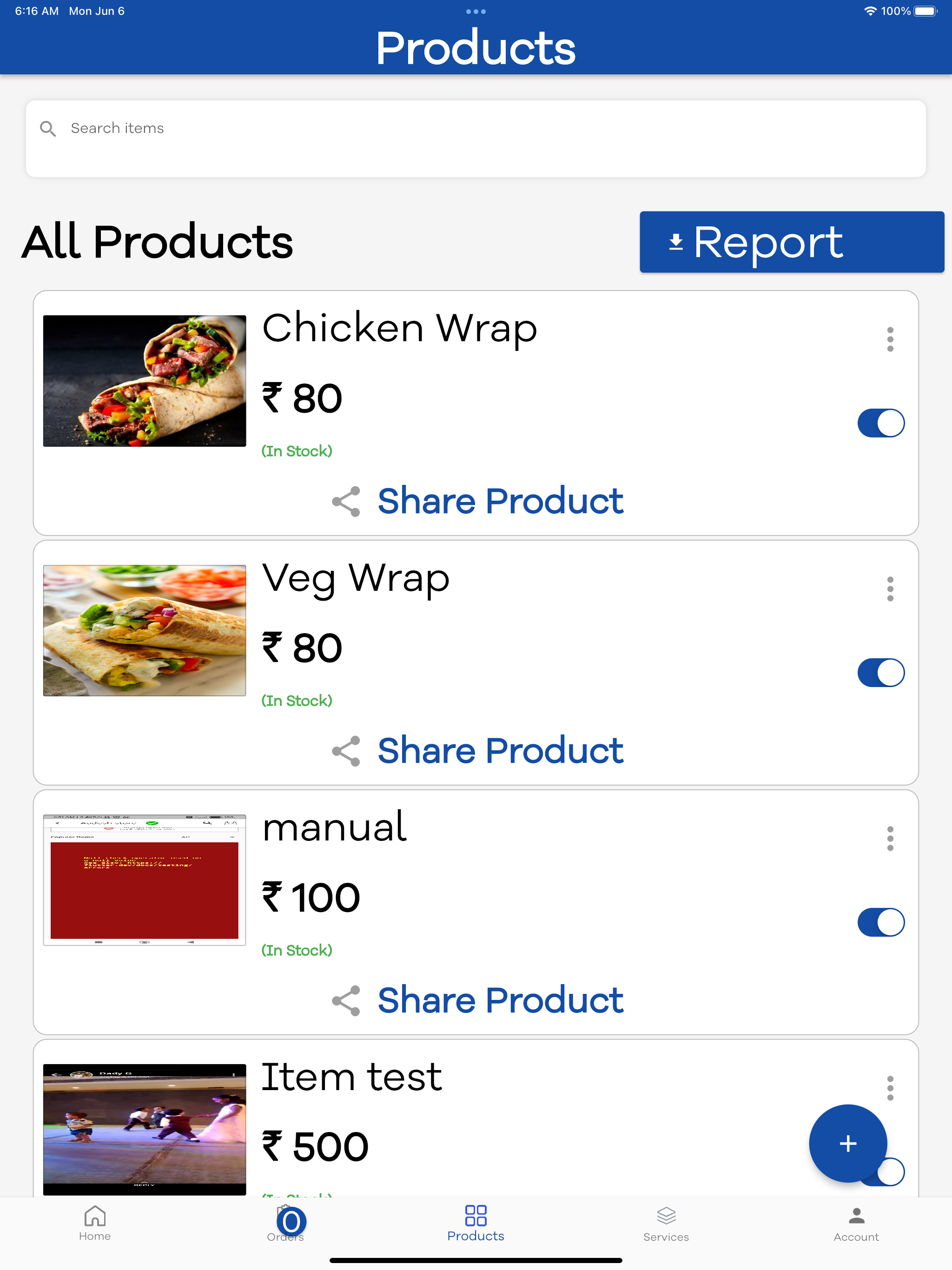The image size is (952, 1270).
Task: Focus the Search items field
Action: click(x=476, y=139)
